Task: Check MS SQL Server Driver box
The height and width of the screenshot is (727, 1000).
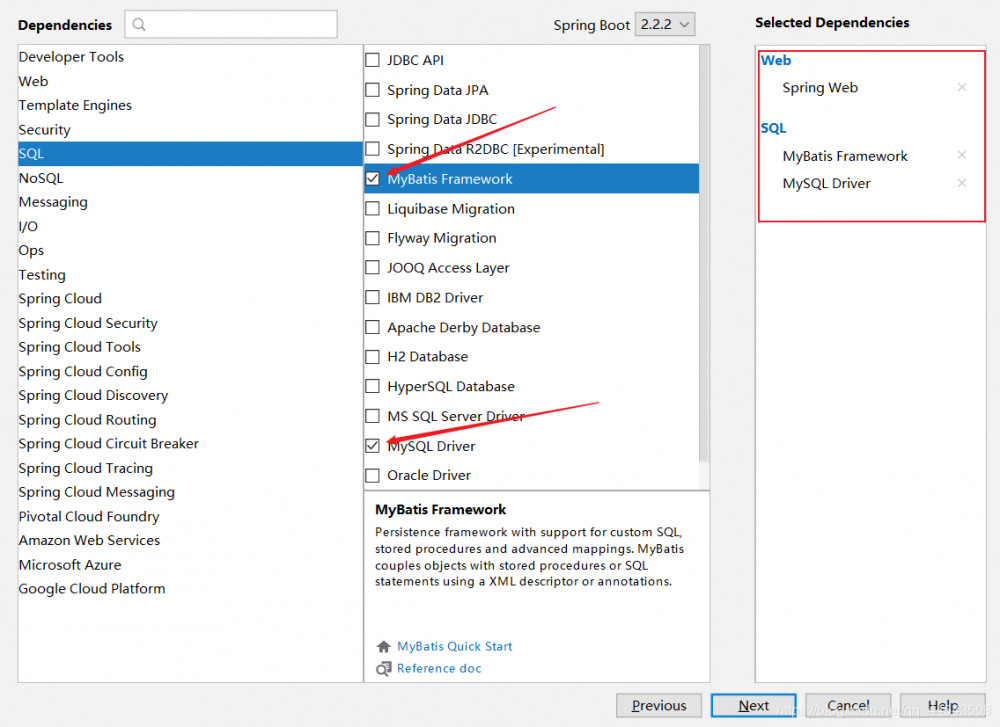Action: tap(372, 416)
